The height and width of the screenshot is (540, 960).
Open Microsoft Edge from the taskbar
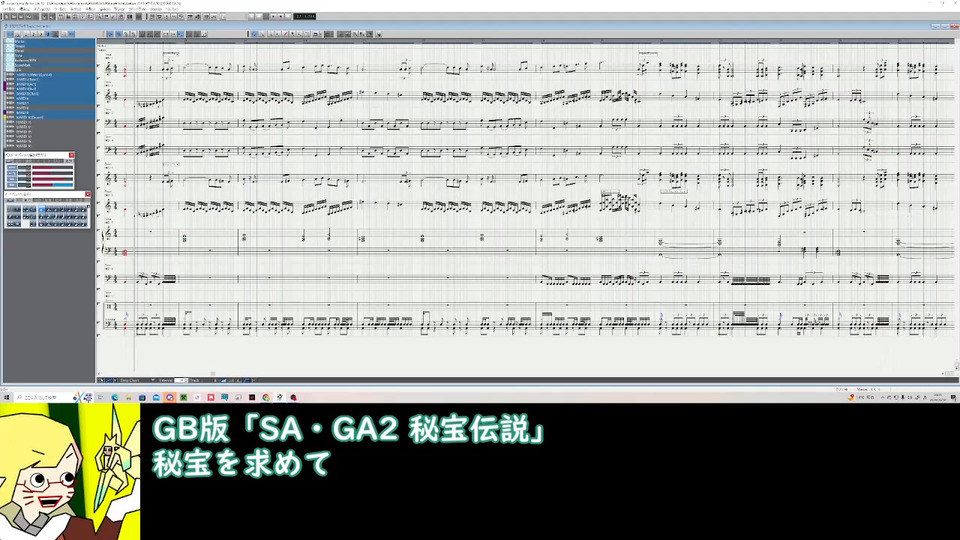click(x=114, y=397)
